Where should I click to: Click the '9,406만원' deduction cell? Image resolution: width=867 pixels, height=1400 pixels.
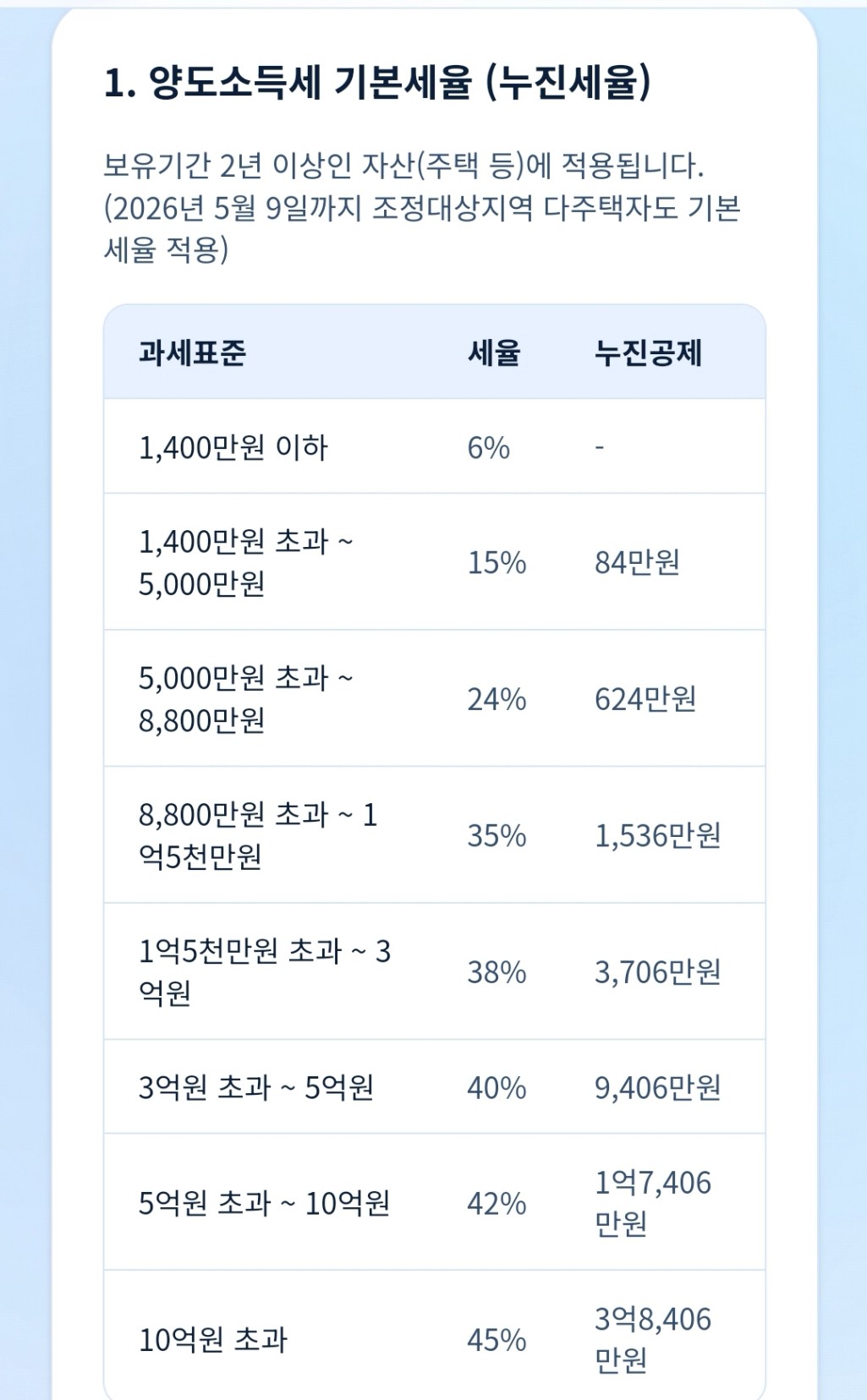657,1087
